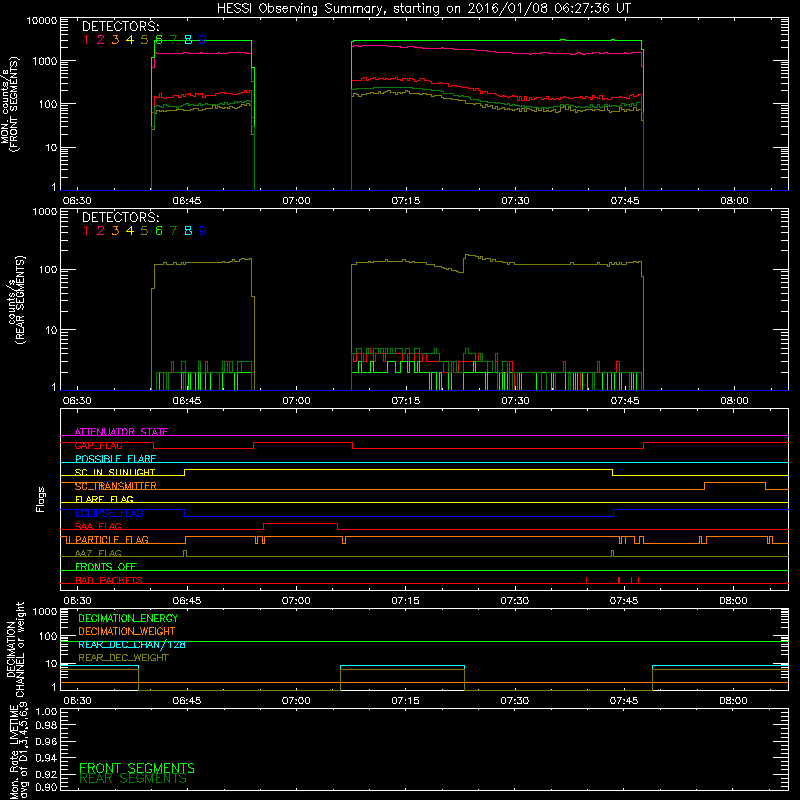This screenshot has width=800, height=800.
Task: Select the SC_IN_SUNLIGHT label
Action: [115, 472]
